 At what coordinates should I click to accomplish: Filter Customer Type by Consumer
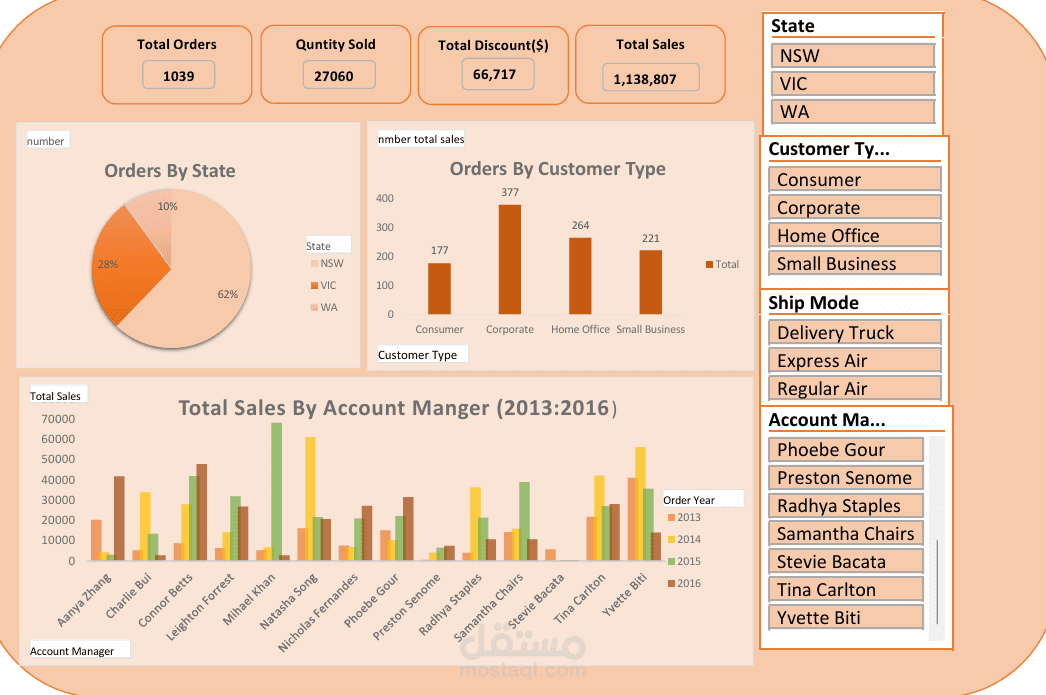point(855,179)
